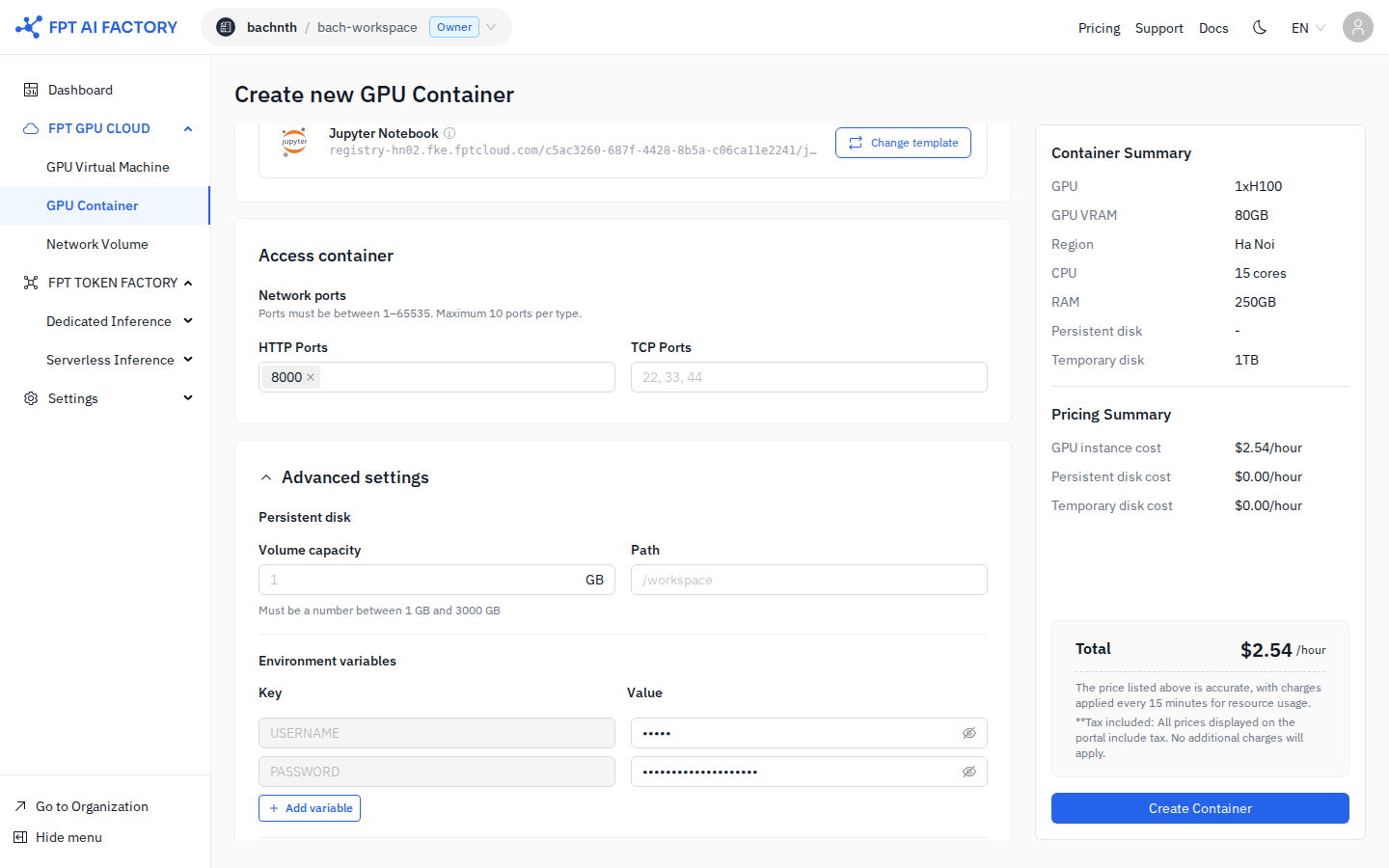This screenshot has width=1389, height=868.
Task: Reveal the PASSWORD variable value
Action: click(x=969, y=772)
